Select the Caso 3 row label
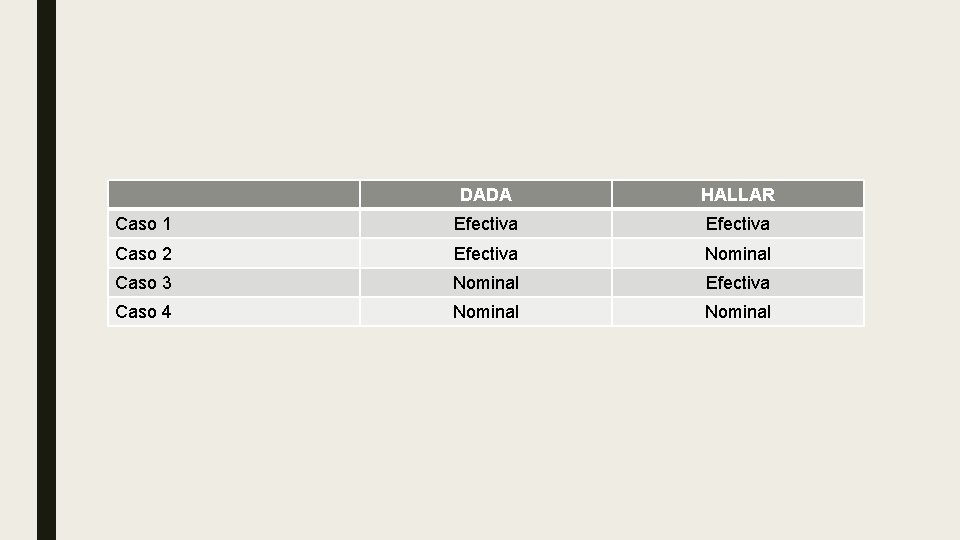Image resolution: width=960 pixels, height=540 pixels. coord(234,283)
